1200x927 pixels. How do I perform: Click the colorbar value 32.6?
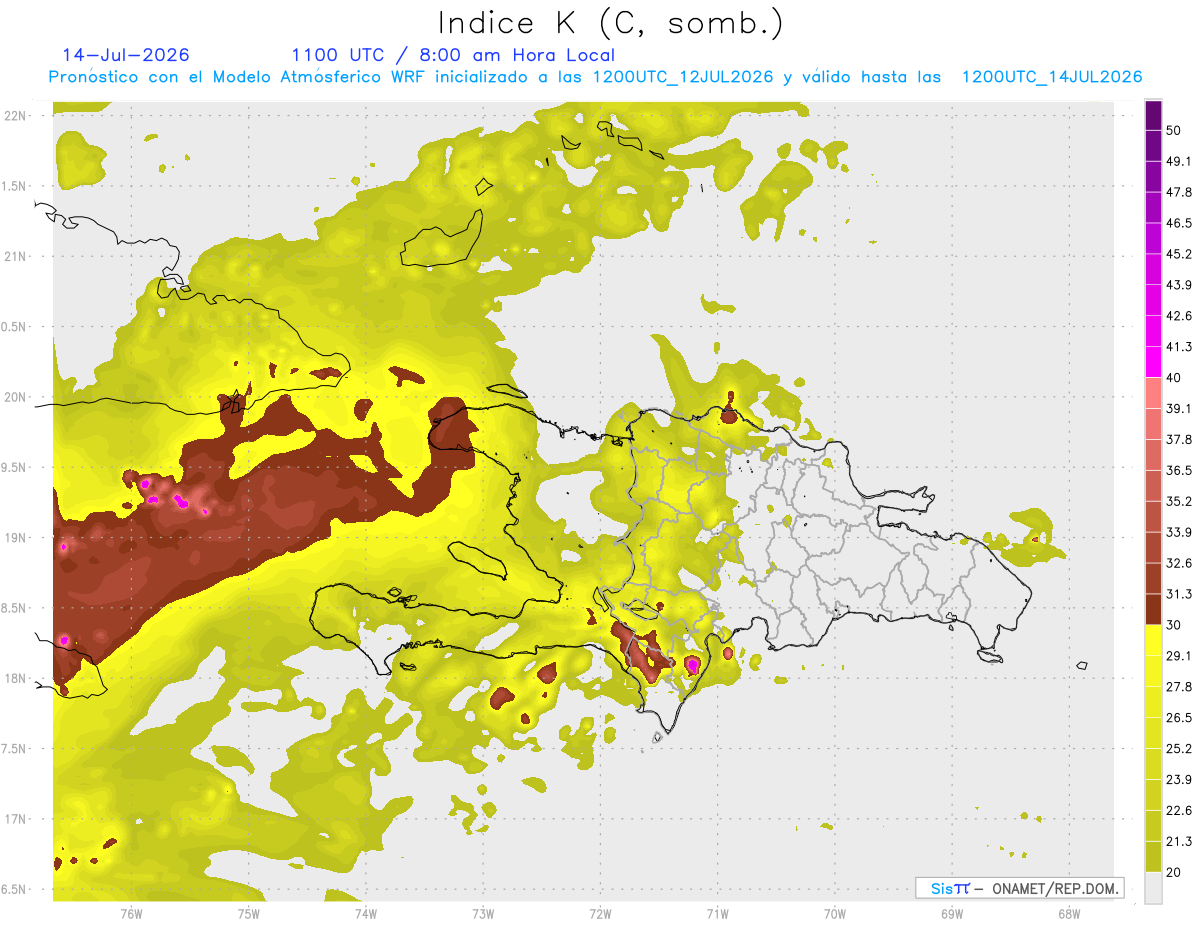coord(1179,563)
